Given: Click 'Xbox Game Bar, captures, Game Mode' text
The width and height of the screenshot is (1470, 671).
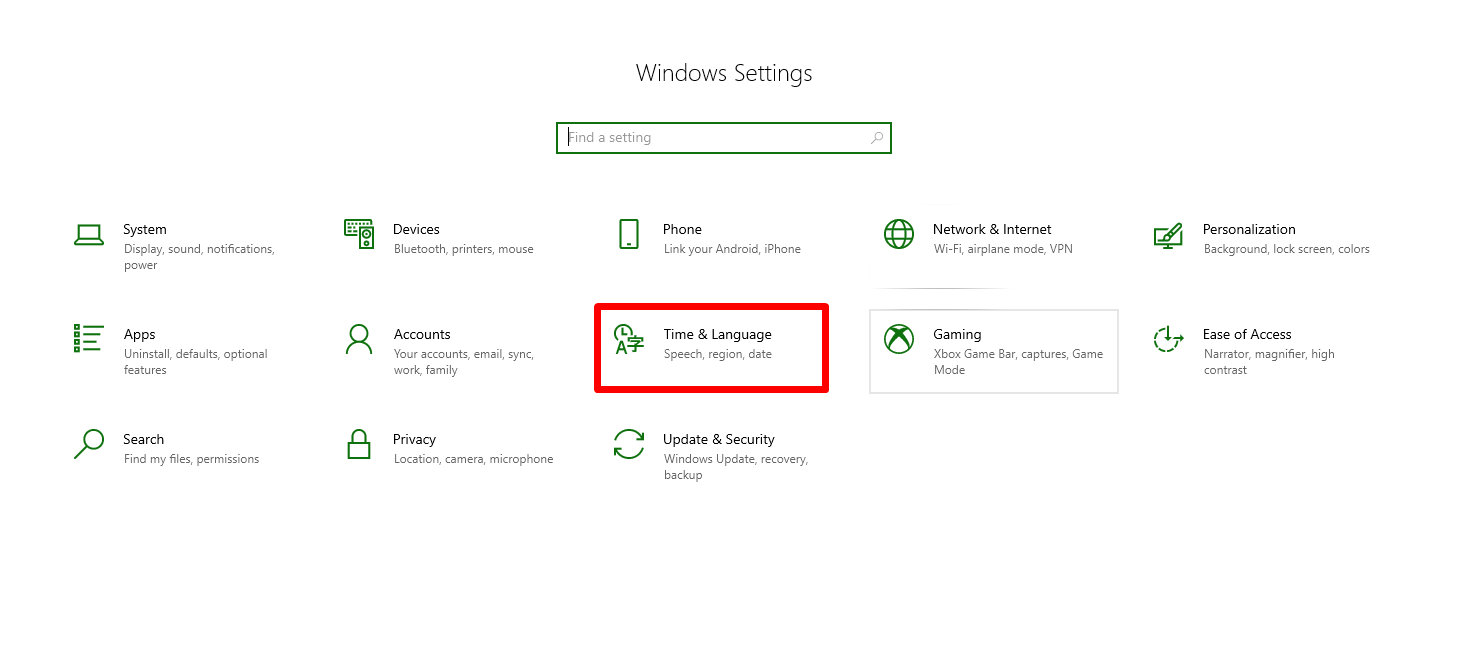Looking at the screenshot, I should [x=1018, y=362].
